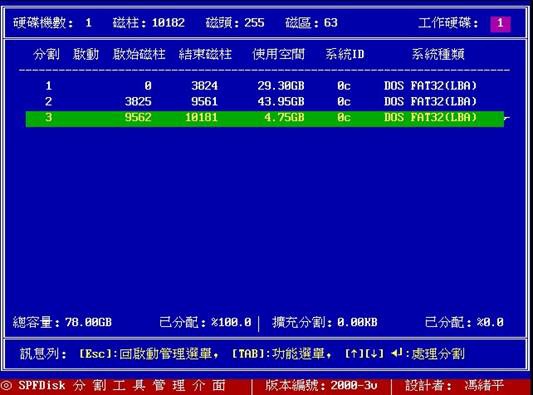Click partition 1 end cylinder 3824

pyautogui.click(x=204, y=86)
